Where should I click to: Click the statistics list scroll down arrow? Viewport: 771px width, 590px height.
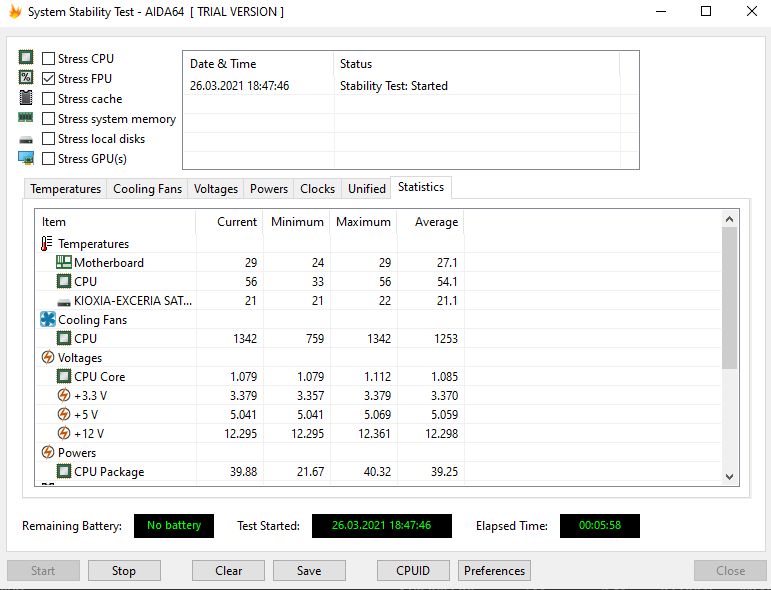(730, 476)
